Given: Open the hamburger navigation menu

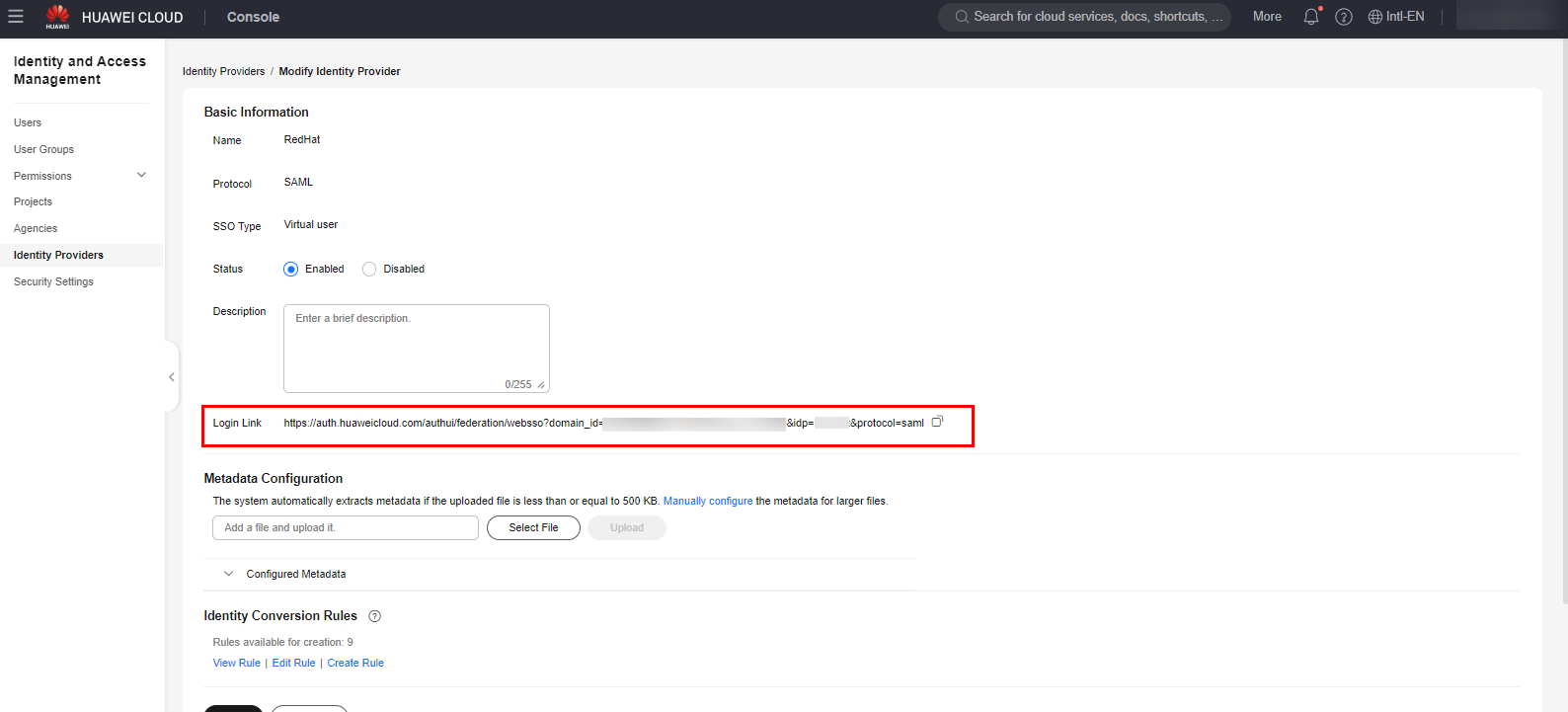Looking at the screenshot, I should point(16,17).
